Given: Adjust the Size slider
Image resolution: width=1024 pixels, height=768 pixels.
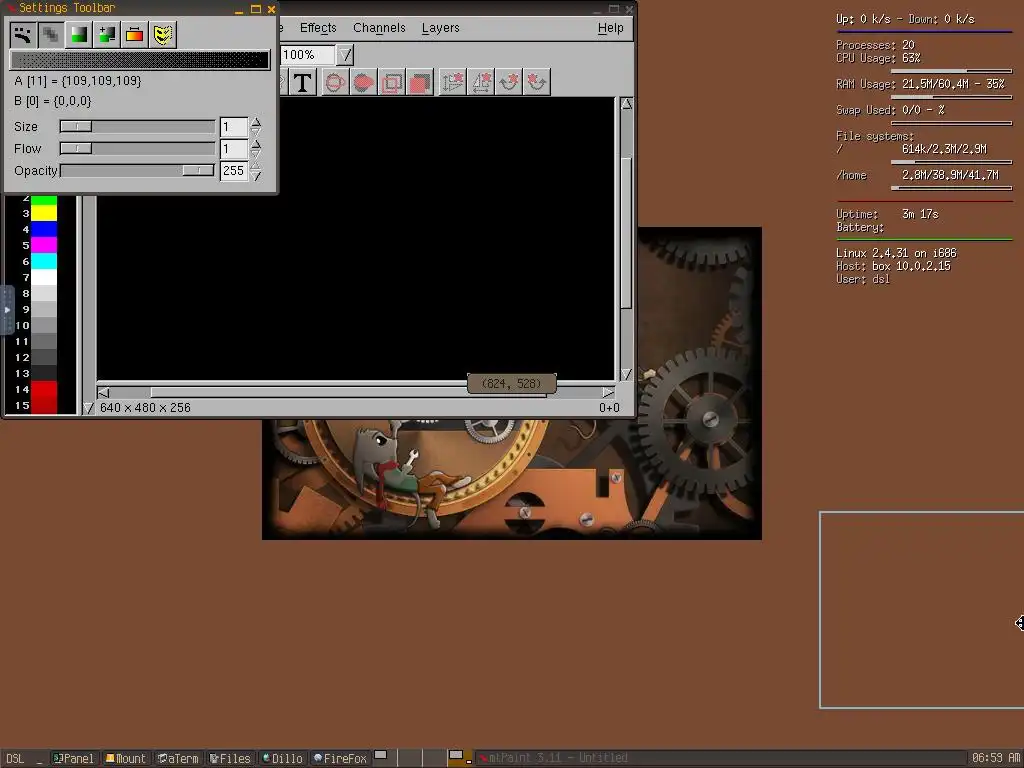Looking at the screenshot, I should (137, 127).
